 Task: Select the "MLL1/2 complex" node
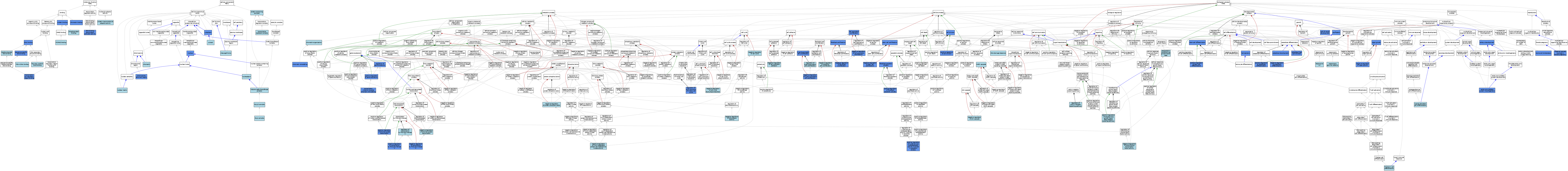pos(259,105)
